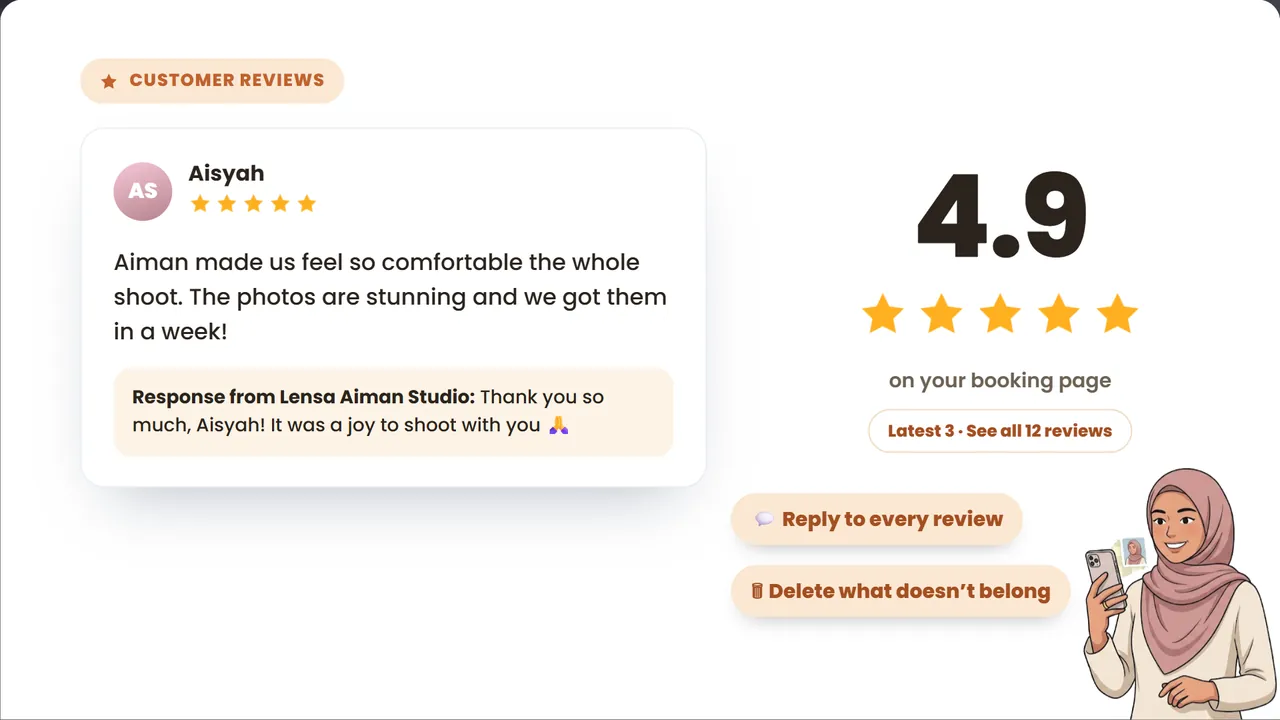Click the on your booking page text
This screenshot has height=720, width=1280.
pos(1000,381)
